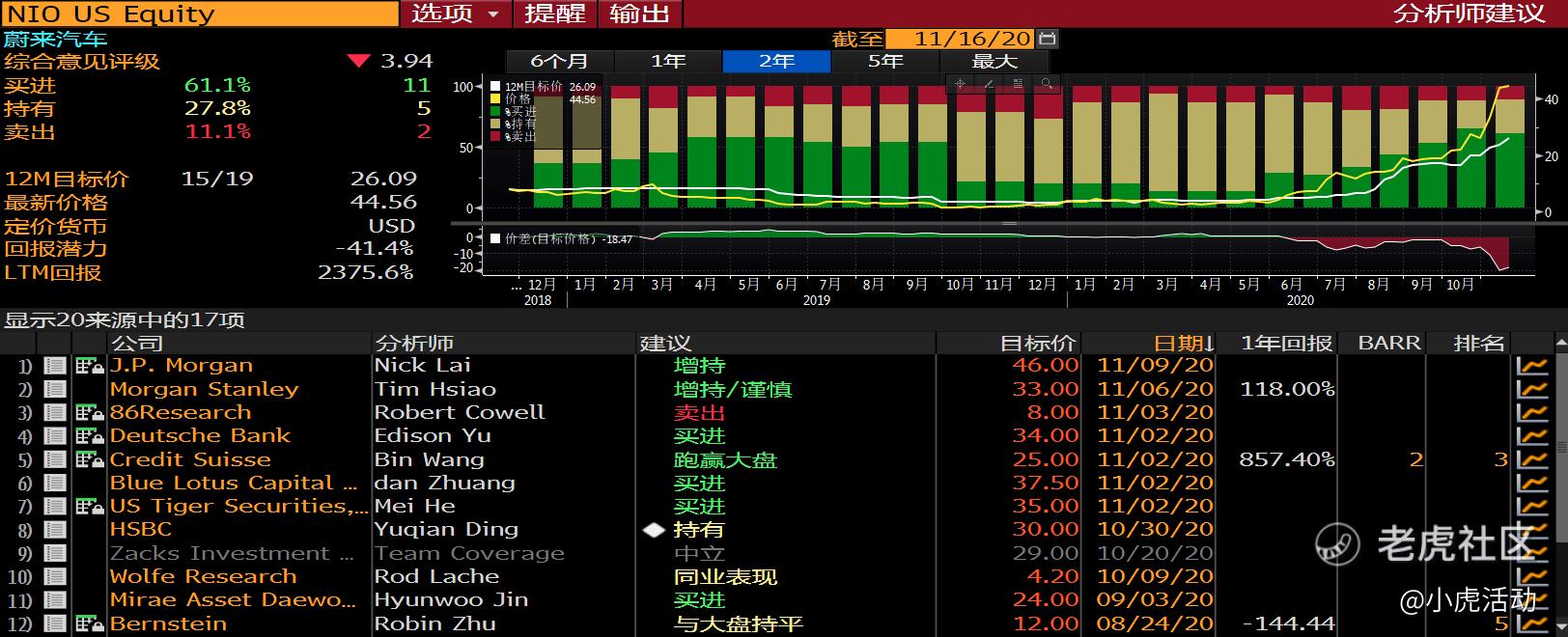Click the green %买进 legend swatch
Screen dimensions: 1568x637
[x=496, y=112]
